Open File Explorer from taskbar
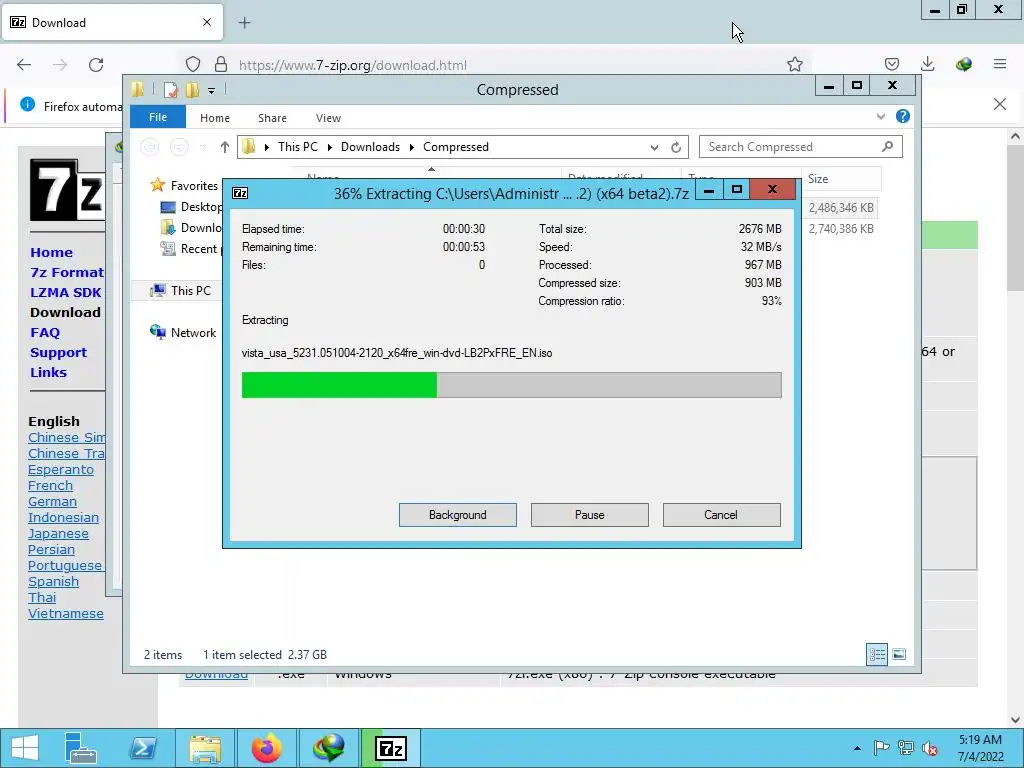The width and height of the screenshot is (1024, 768). 205,748
